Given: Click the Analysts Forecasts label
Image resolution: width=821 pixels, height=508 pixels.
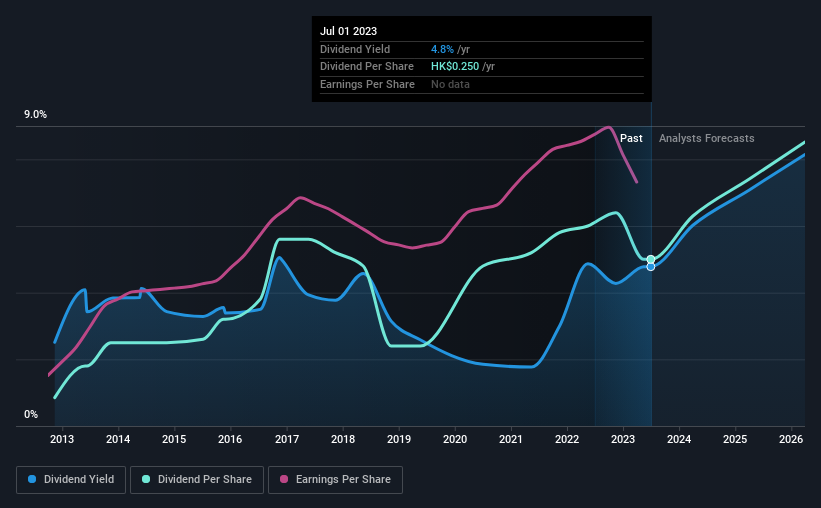Looking at the screenshot, I should (706, 138).
